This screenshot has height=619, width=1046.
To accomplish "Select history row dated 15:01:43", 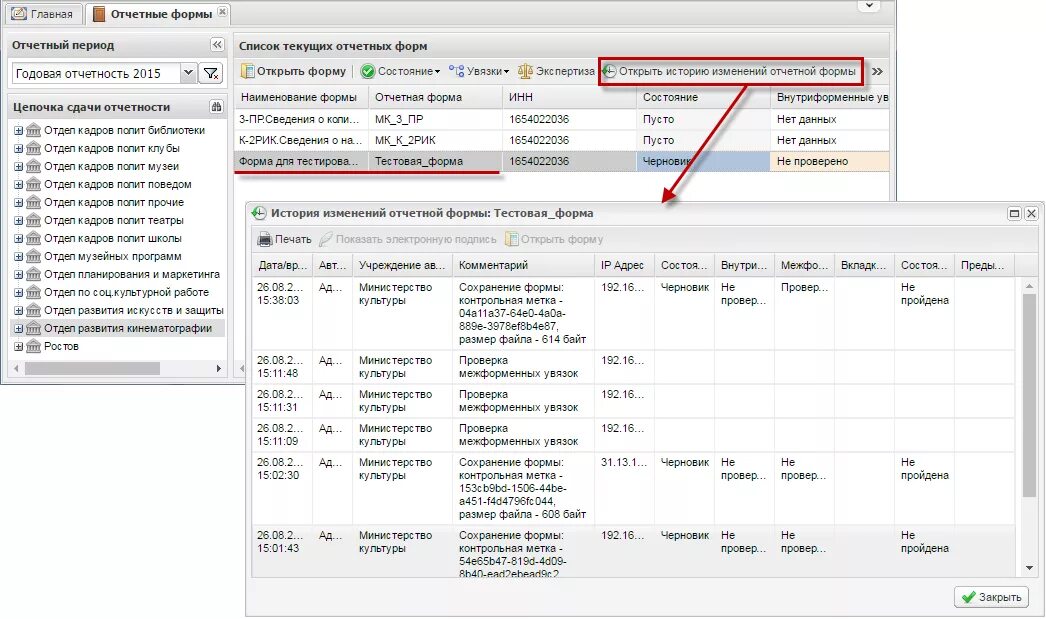I will coord(634,552).
